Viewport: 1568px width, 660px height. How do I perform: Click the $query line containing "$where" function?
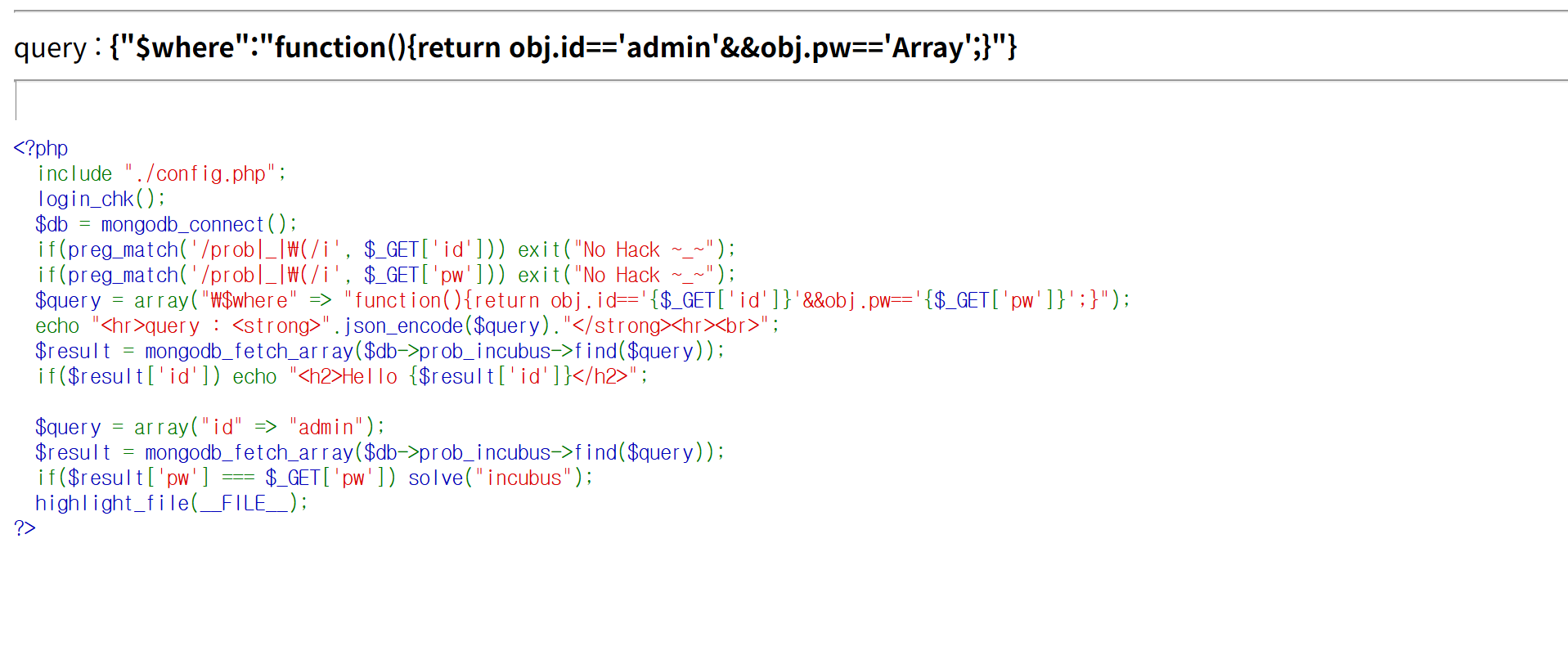(582, 300)
